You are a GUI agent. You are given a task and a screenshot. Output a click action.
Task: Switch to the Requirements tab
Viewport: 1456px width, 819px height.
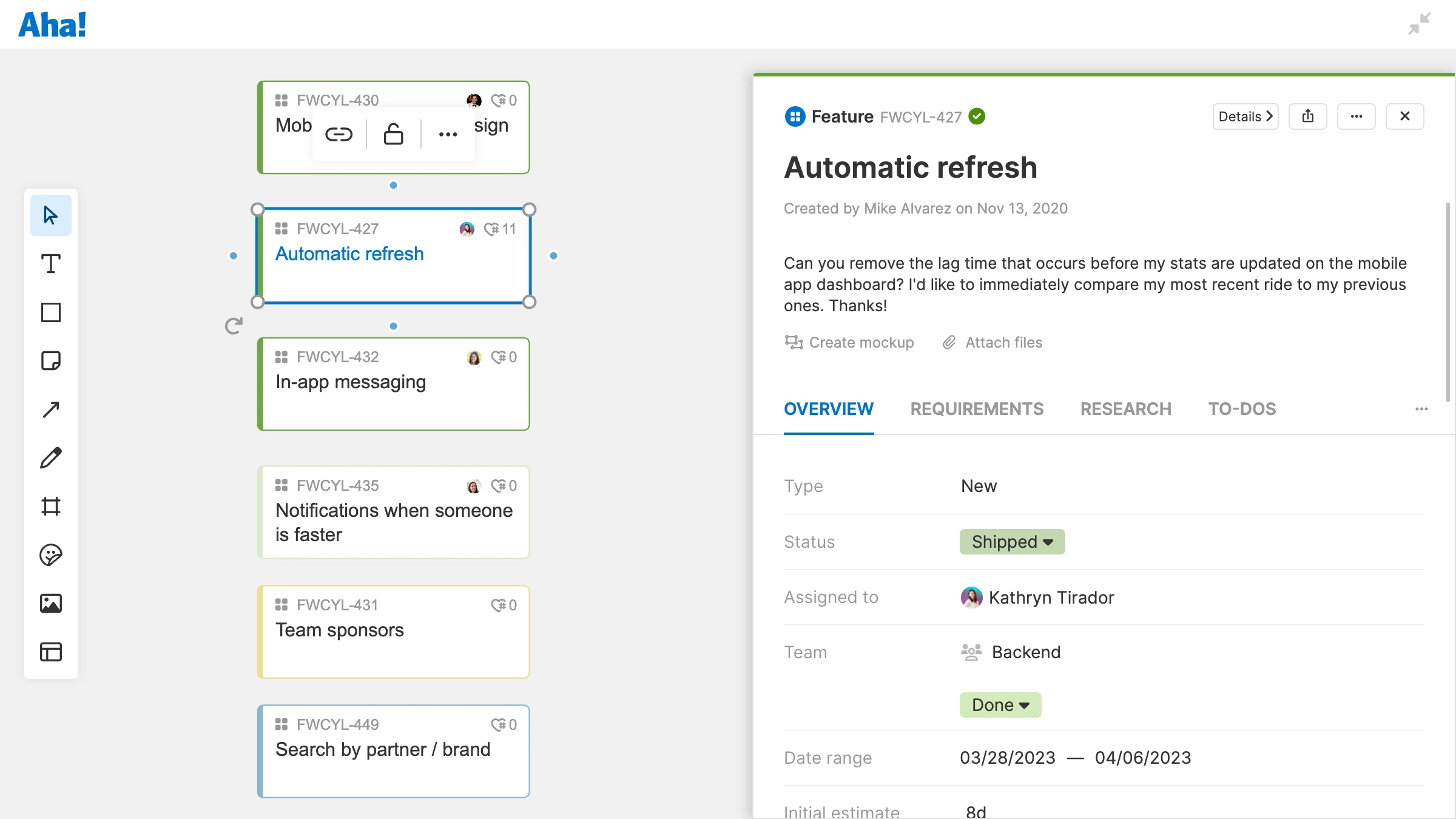point(977,409)
